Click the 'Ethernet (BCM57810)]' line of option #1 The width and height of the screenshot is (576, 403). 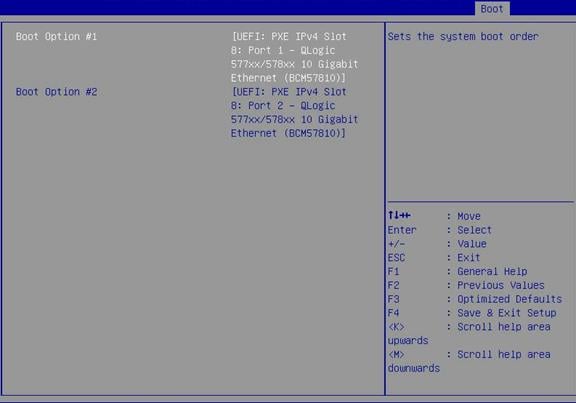click(288, 78)
